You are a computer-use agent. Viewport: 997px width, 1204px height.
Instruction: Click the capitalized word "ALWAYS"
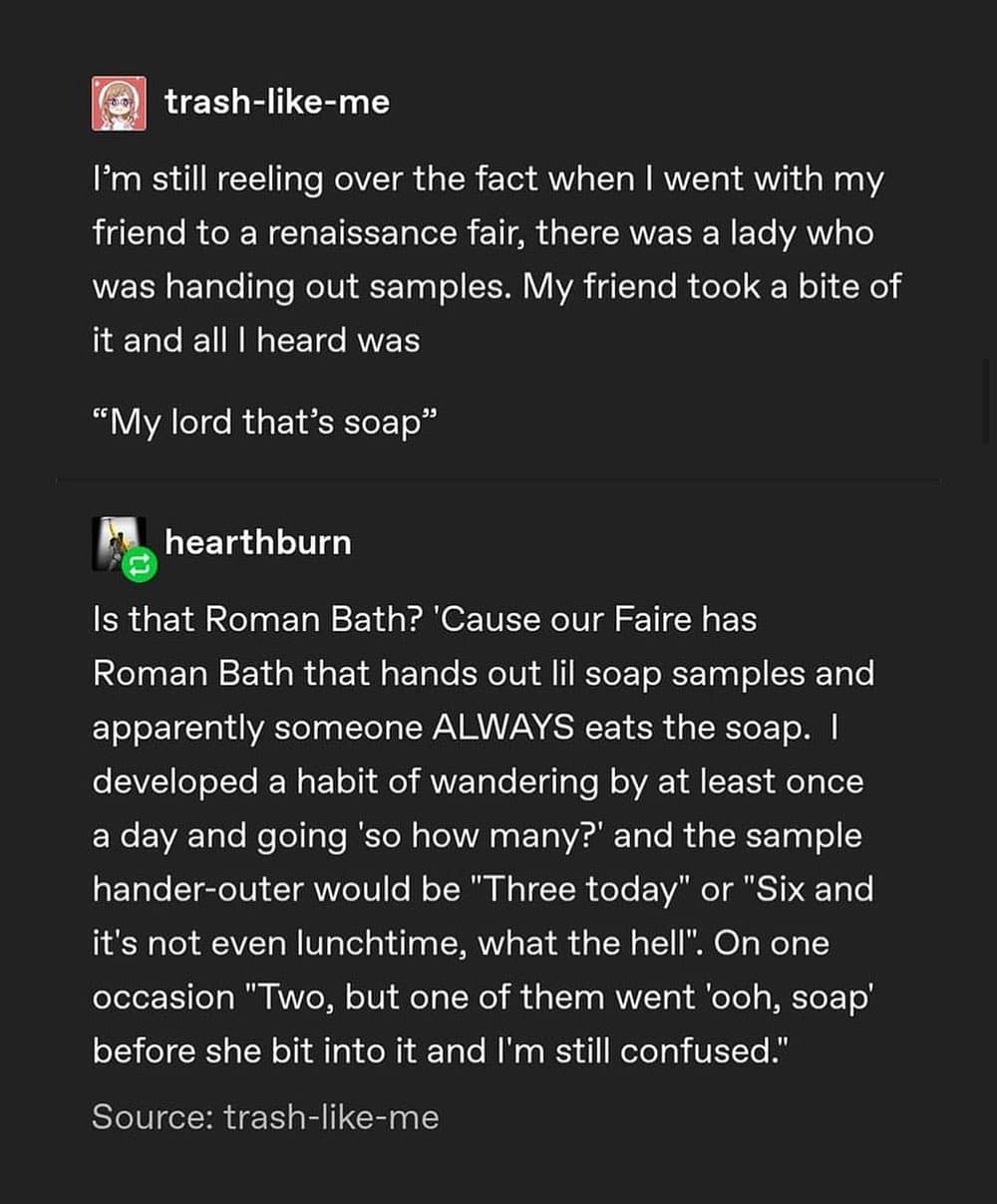503,728
